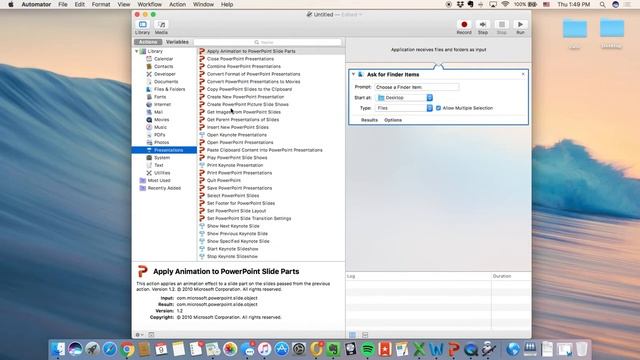This screenshot has width=640, height=360.
Task: Show the log list view icon
Action: coord(352,335)
